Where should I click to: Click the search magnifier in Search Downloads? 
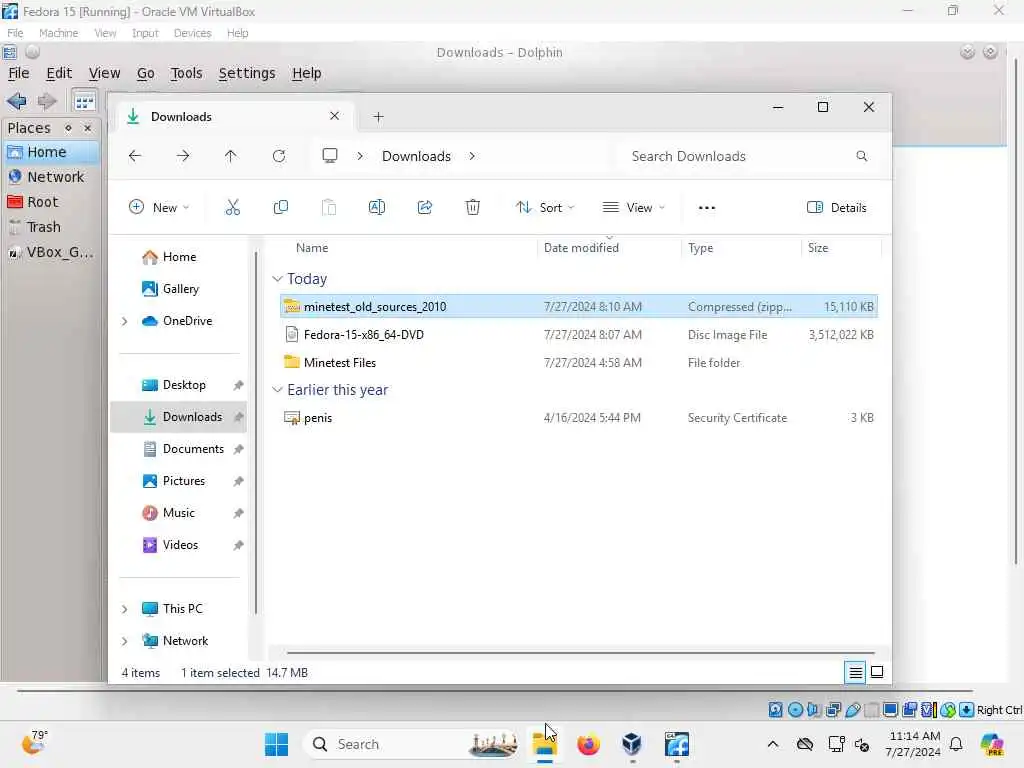tap(862, 156)
